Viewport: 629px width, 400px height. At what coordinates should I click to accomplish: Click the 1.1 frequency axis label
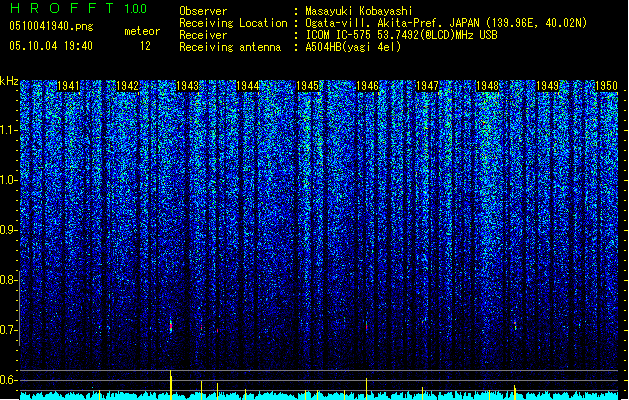8,130
